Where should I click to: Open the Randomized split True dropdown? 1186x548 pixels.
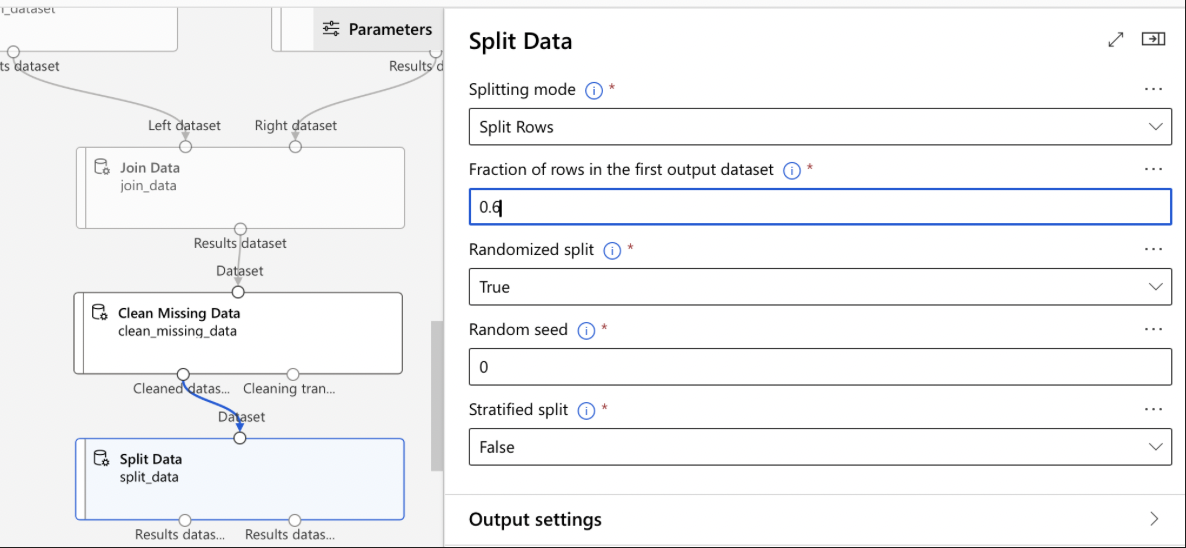[x=819, y=287]
